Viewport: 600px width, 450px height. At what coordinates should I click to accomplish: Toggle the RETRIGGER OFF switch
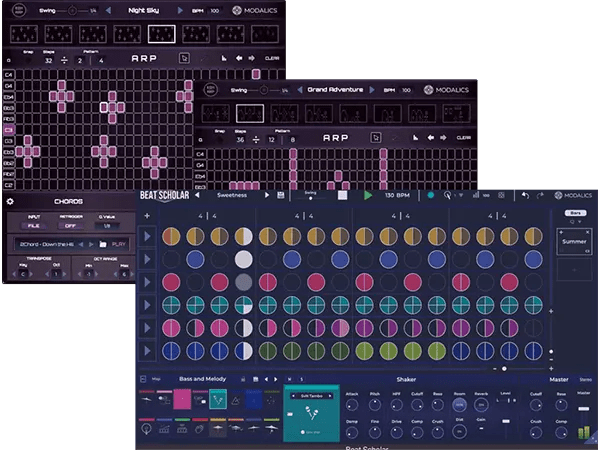70,226
